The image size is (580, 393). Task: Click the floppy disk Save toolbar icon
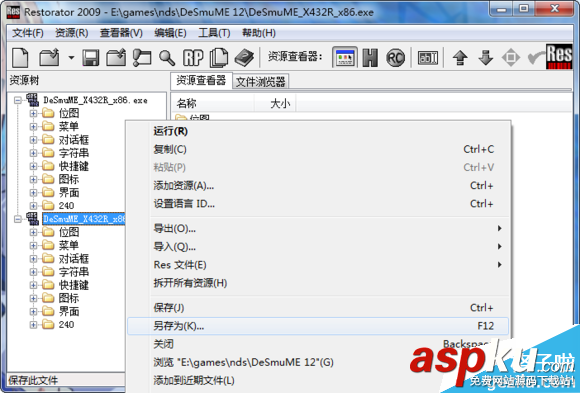tap(91, 58)
